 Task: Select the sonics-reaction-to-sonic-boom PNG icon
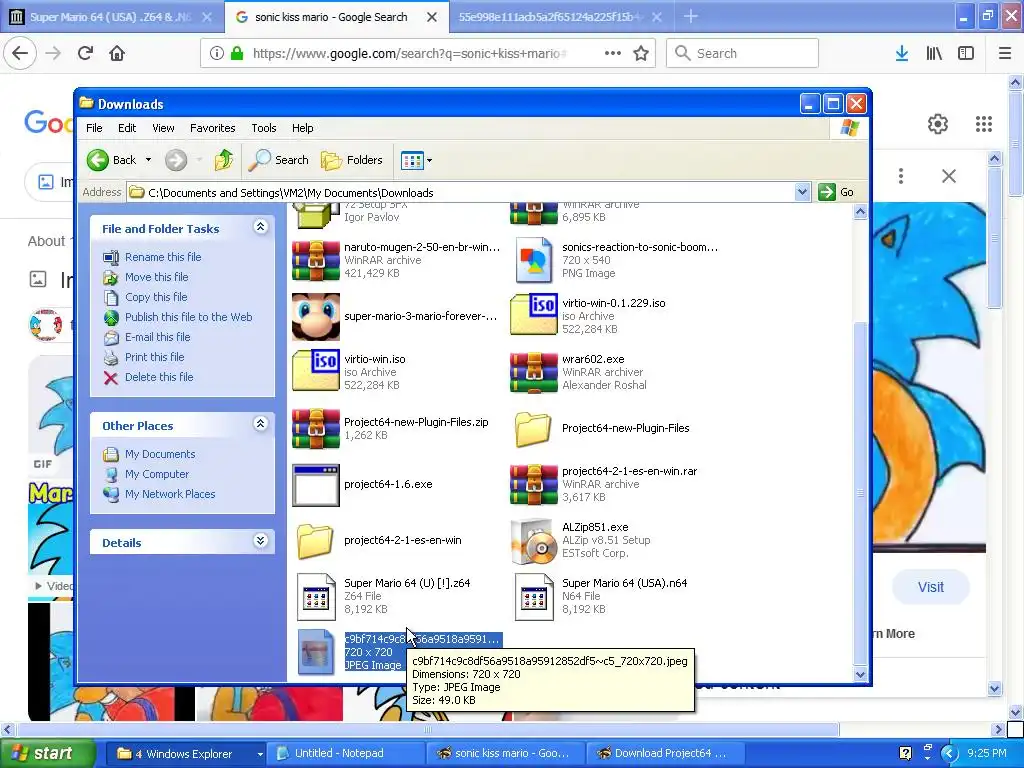(x=534, y=261)
